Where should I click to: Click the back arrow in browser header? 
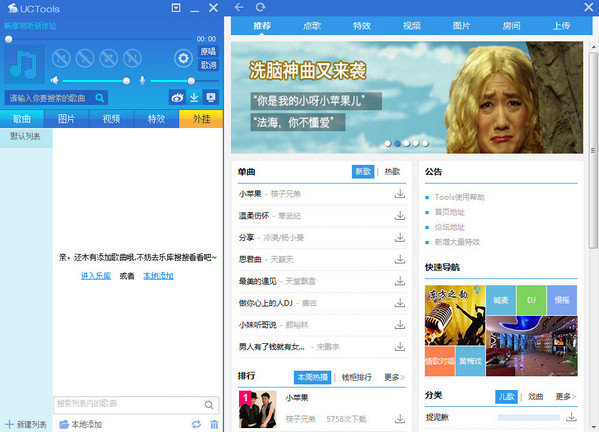click(x=239, y=7)
